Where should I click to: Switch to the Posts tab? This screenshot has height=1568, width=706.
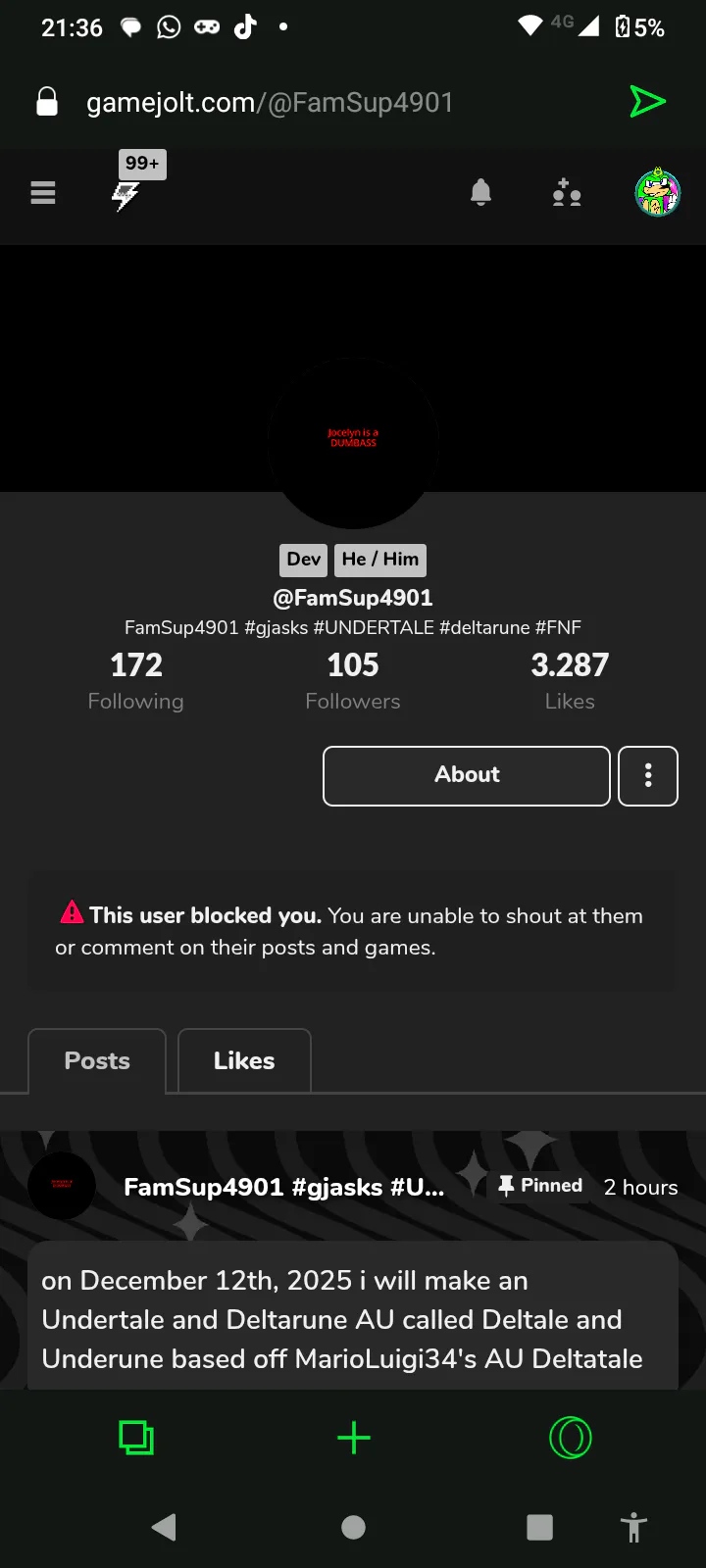point(97,1060)
